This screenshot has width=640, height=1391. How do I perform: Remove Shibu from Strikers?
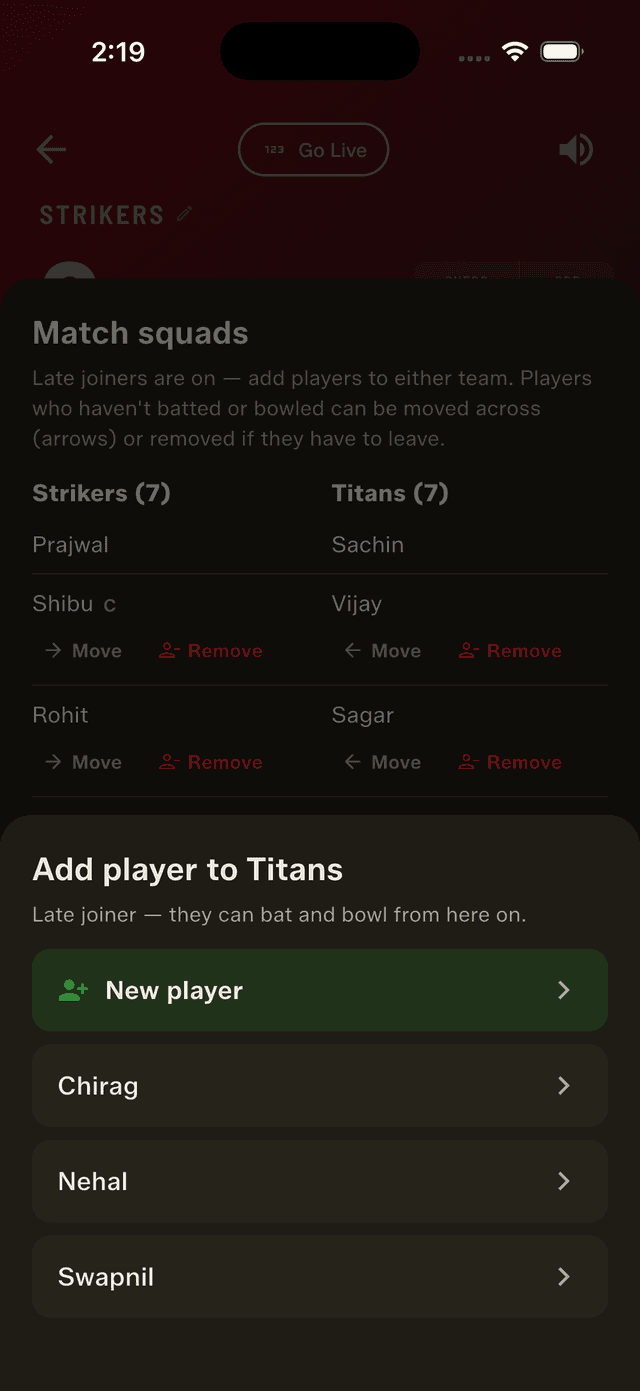pyautogui.click(x=211, y=651)
